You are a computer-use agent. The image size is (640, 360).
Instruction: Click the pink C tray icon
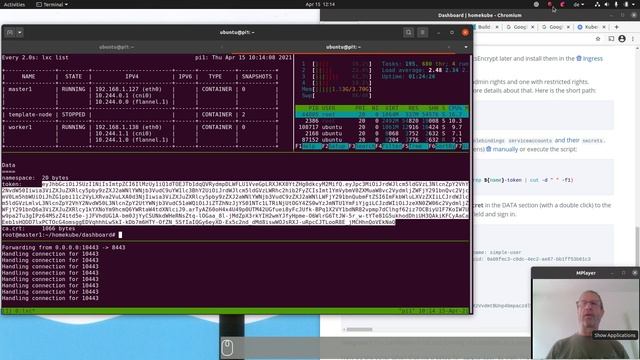click(563, 4)
